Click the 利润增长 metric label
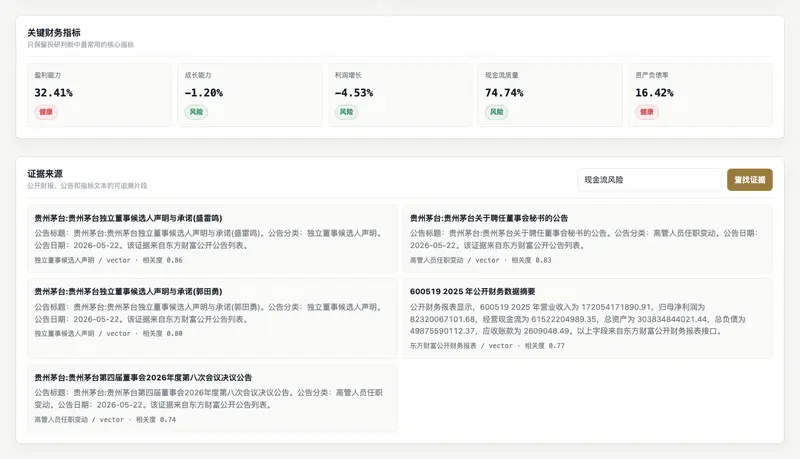This screenshot has height=459, width=800. click(348, 75)
